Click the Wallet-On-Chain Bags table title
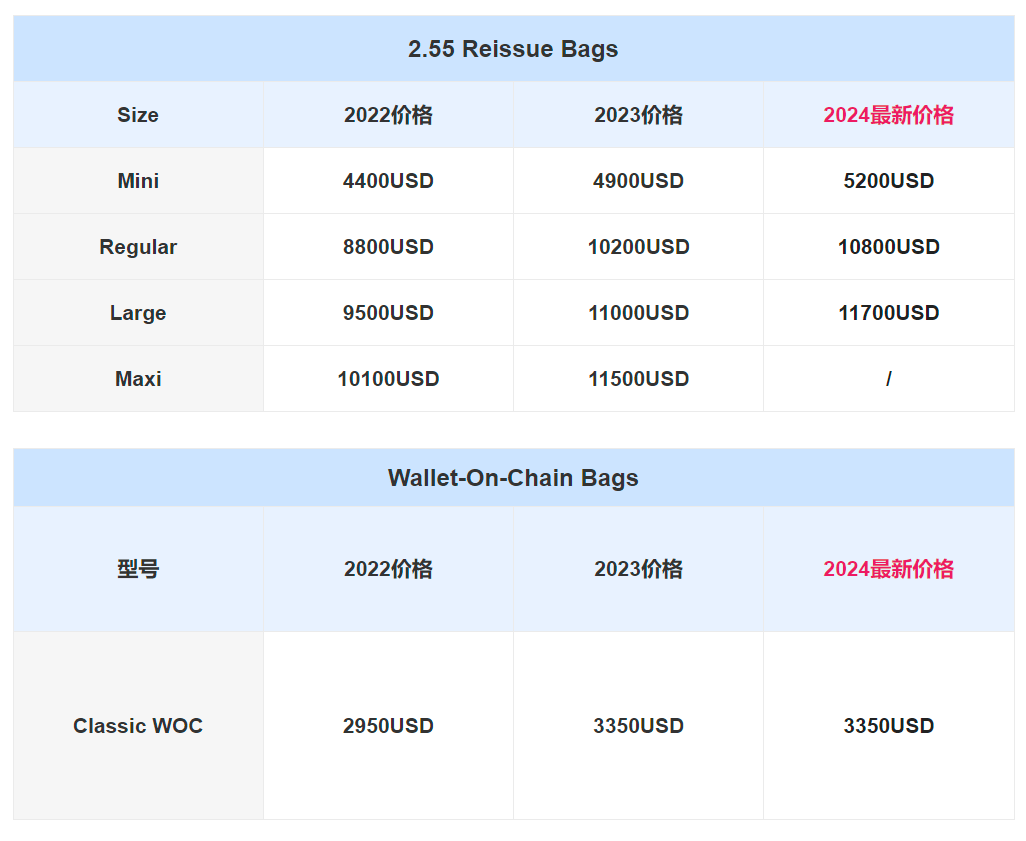Screen dimensions: 1026x841 pyautogui.click(x=513, y=478)
